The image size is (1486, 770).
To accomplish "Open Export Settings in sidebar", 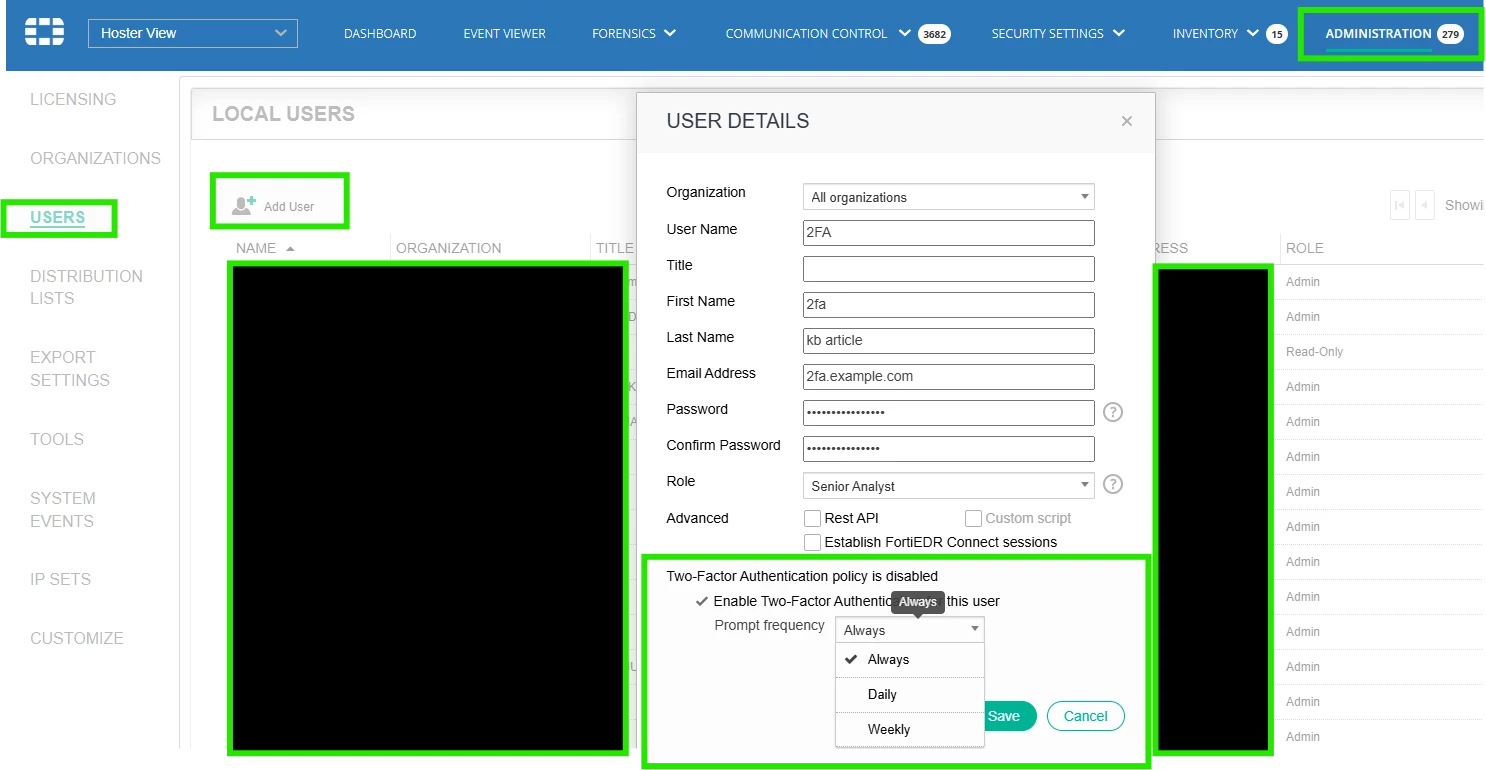I will click(x=70, y=368).
